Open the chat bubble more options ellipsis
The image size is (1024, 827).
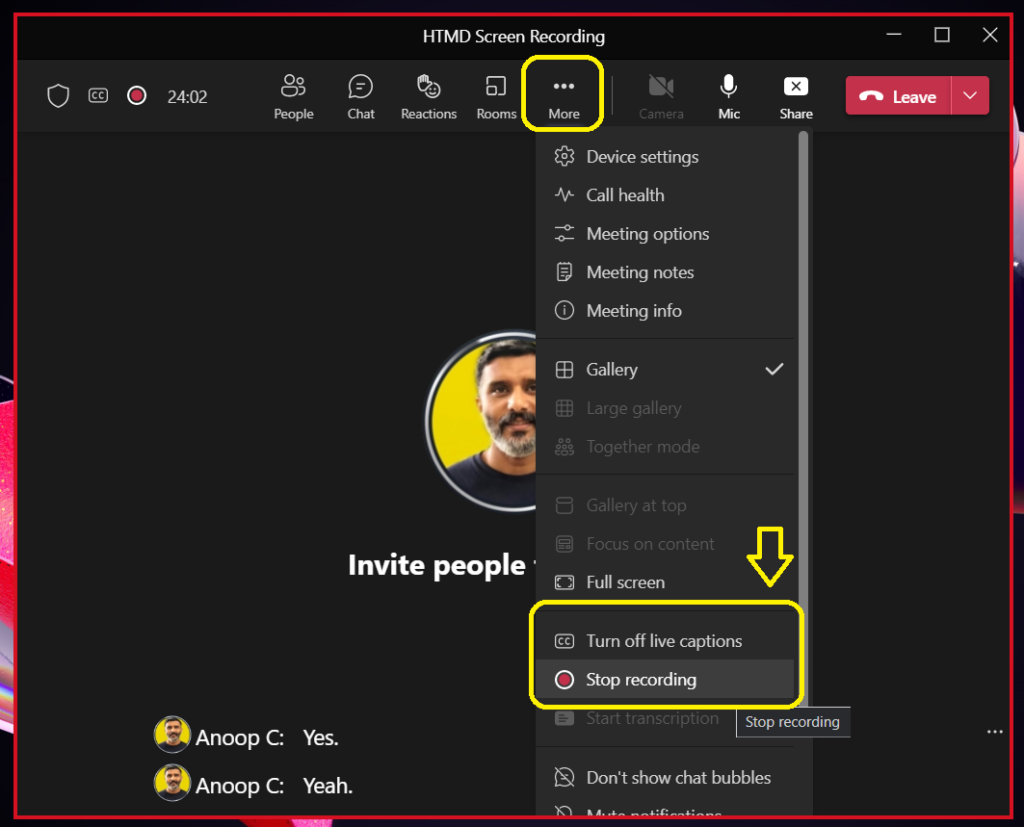[995, 732]
